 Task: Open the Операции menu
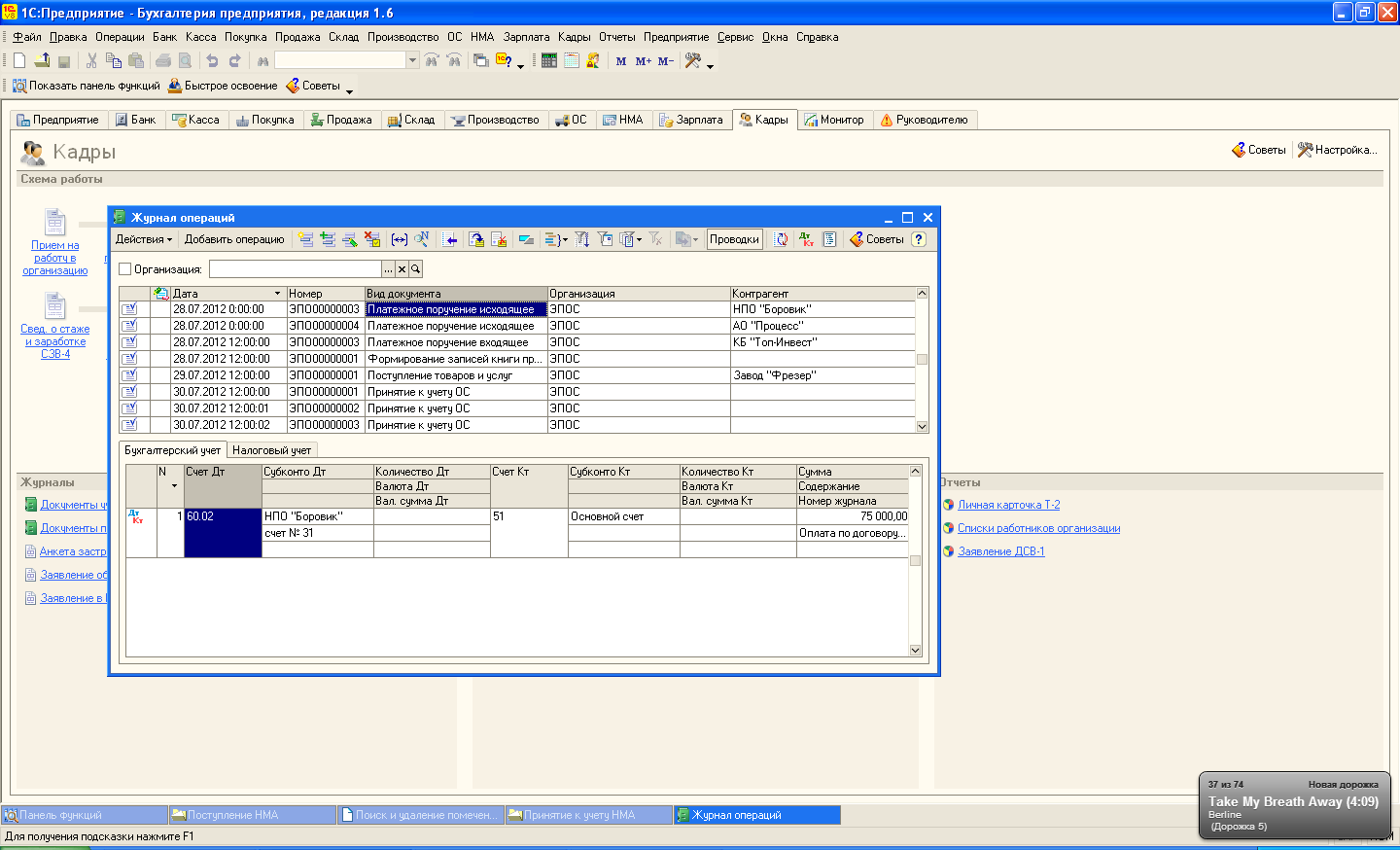point(120,37)
